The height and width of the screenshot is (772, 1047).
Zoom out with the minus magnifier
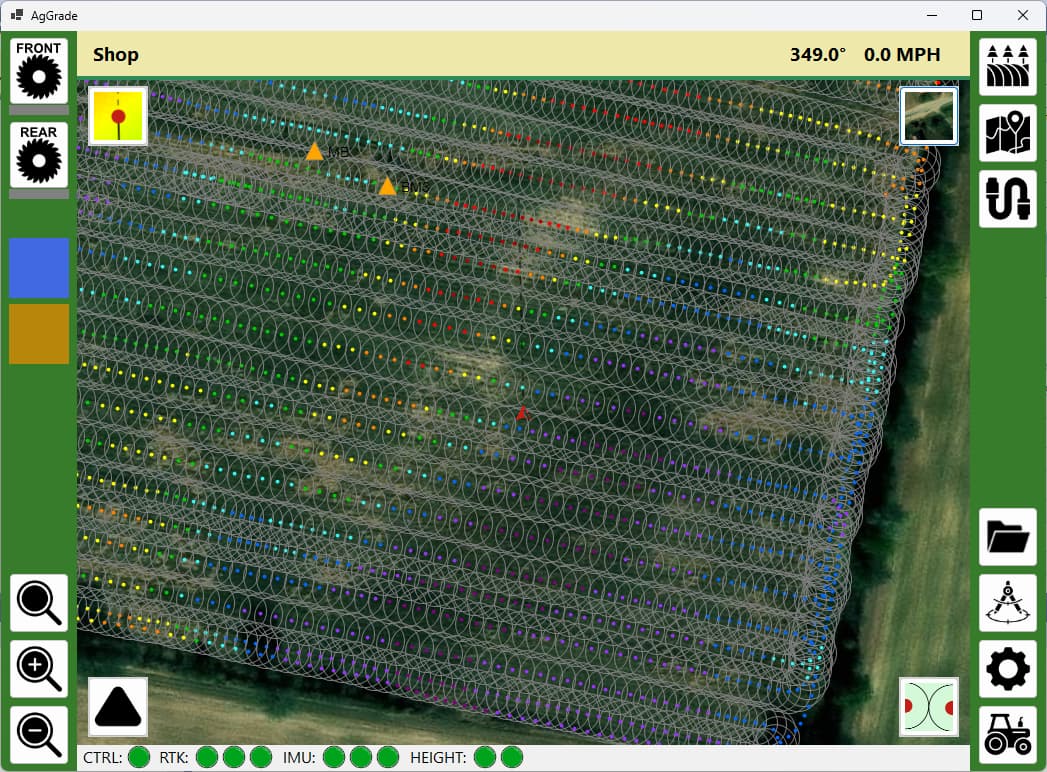39,735
